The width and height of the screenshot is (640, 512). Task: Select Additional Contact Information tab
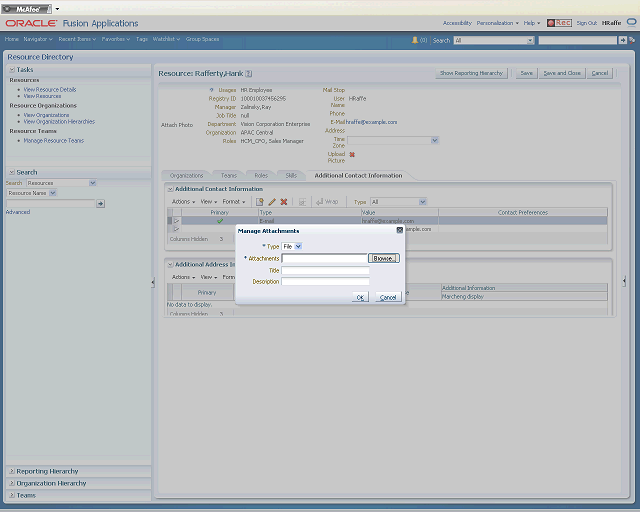pos(358,176)
